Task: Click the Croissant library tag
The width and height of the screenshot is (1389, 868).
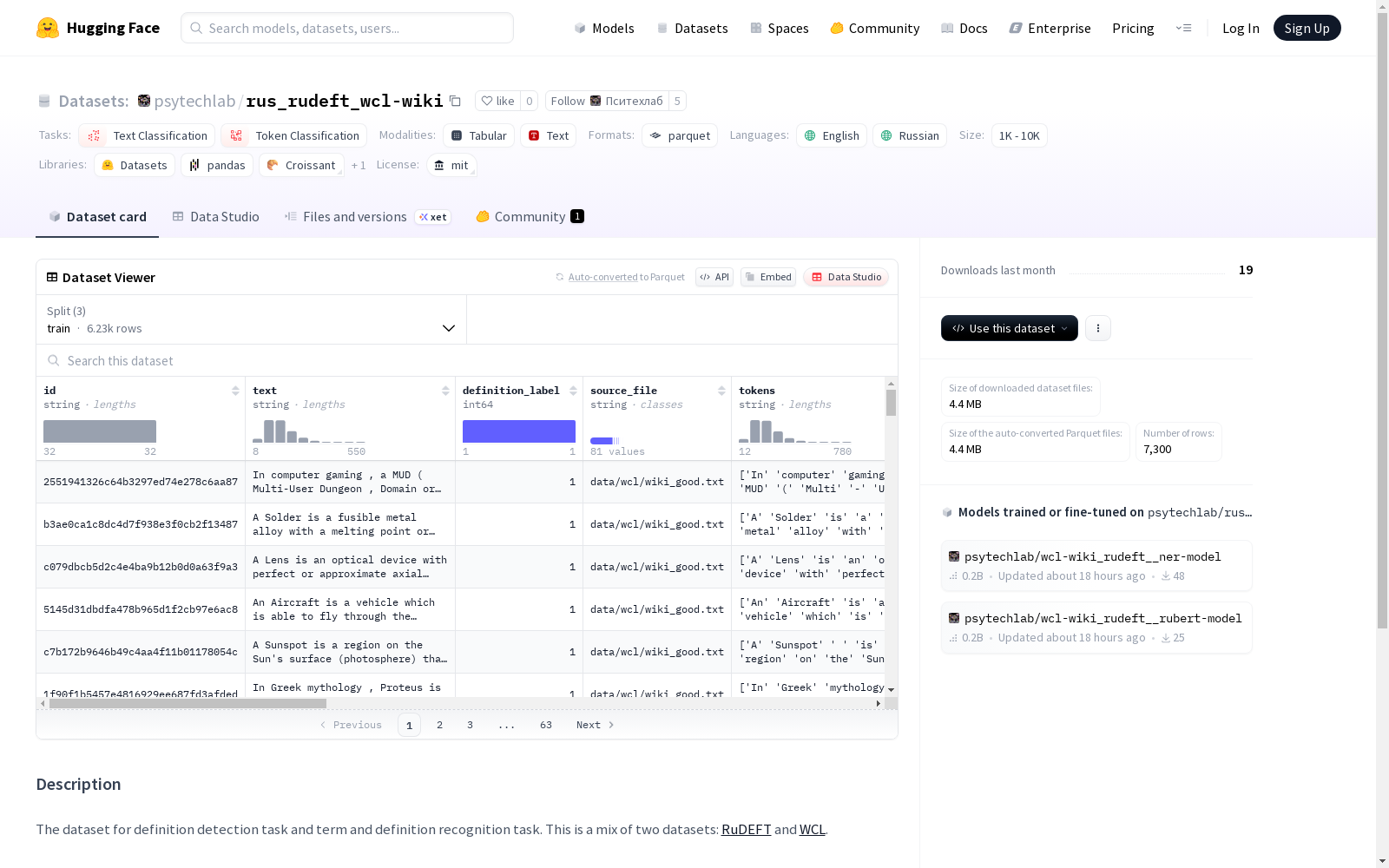Action: (x=301, y=165)
